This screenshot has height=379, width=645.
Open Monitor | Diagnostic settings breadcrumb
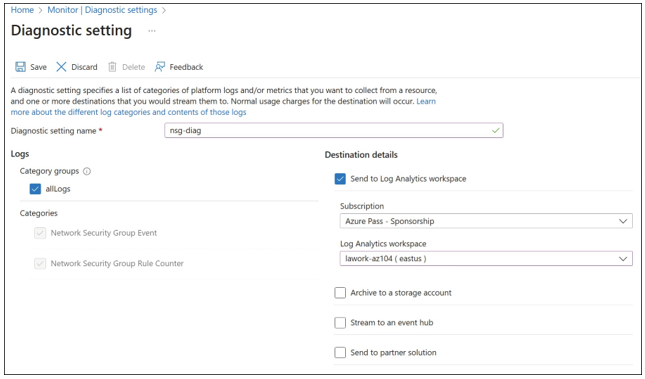(x=102, y=10)
